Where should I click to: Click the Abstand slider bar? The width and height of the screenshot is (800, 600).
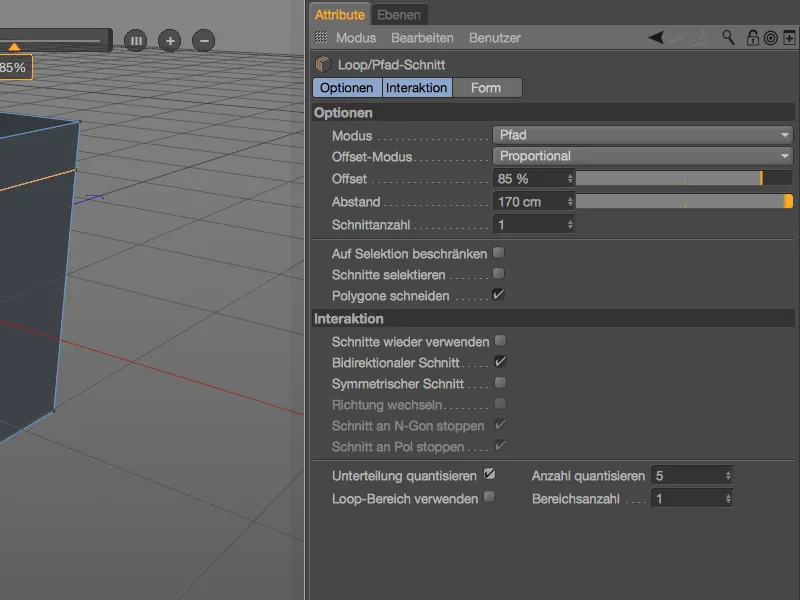pyautogui.click(x=684, y=201)
